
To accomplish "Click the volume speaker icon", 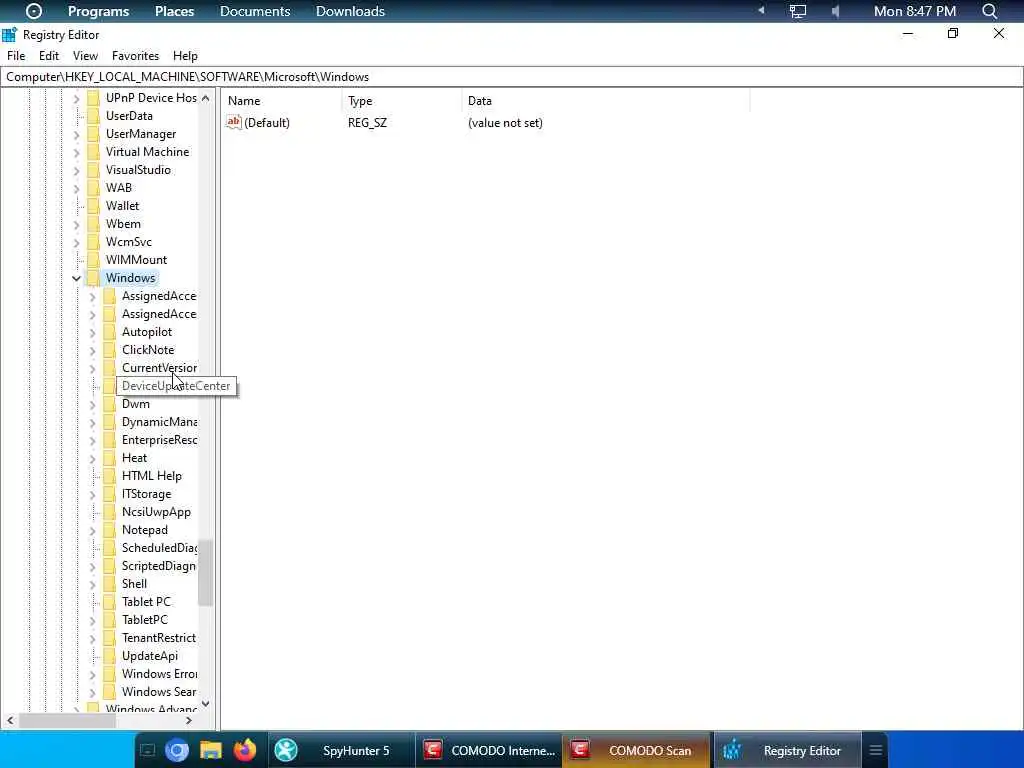I will pyautogui.click(x=835, y=11).
